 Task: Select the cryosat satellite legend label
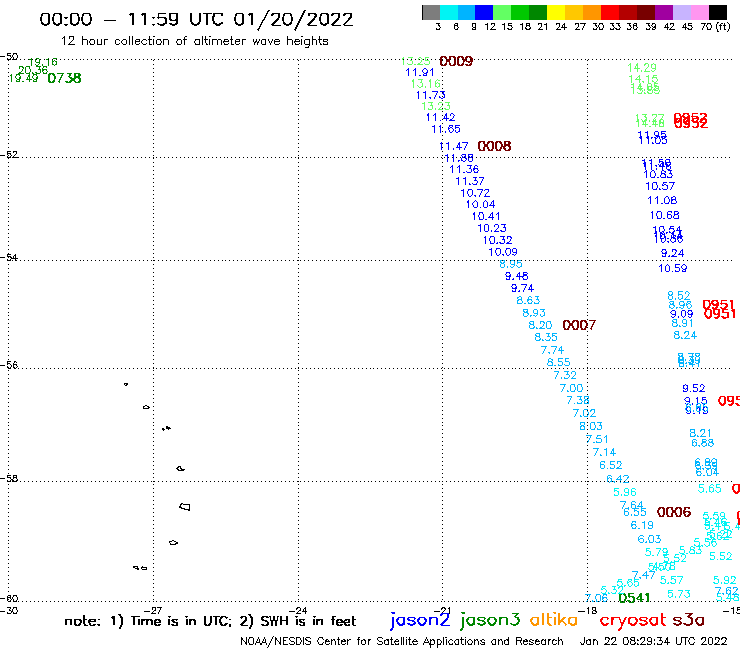point(633,620)
